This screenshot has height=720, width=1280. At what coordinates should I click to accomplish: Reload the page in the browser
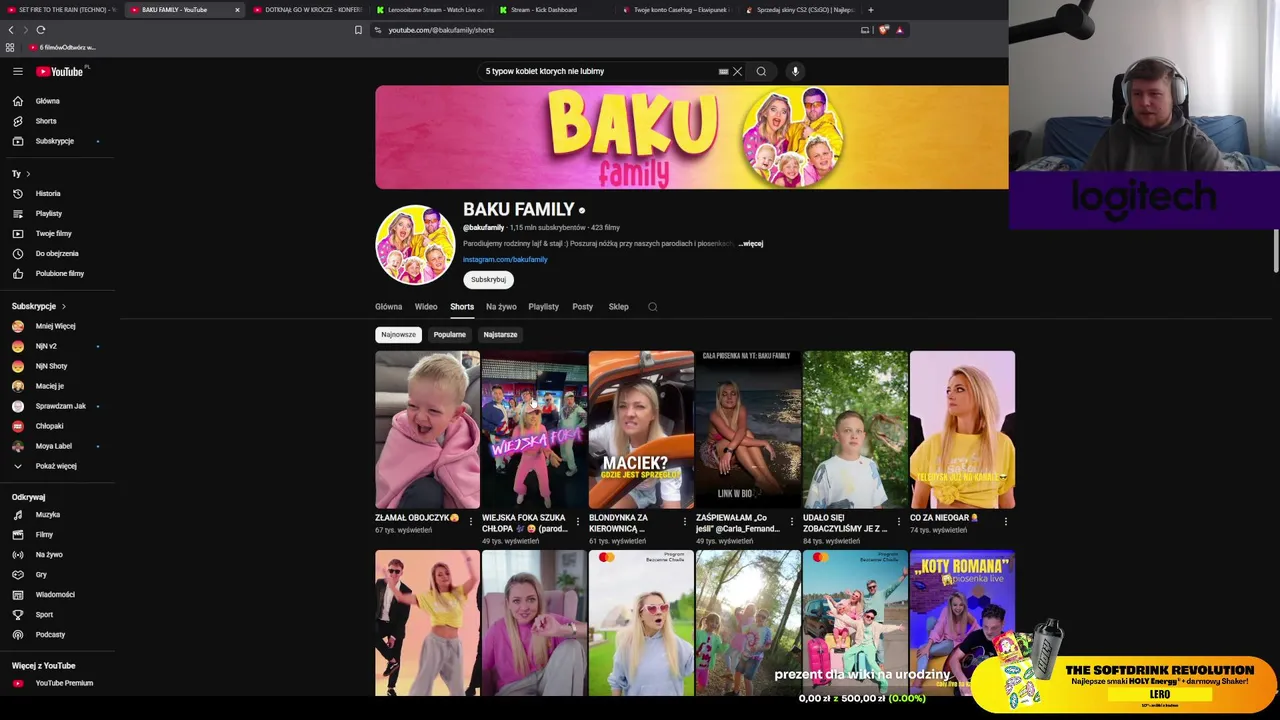click(x=41, y=30)
